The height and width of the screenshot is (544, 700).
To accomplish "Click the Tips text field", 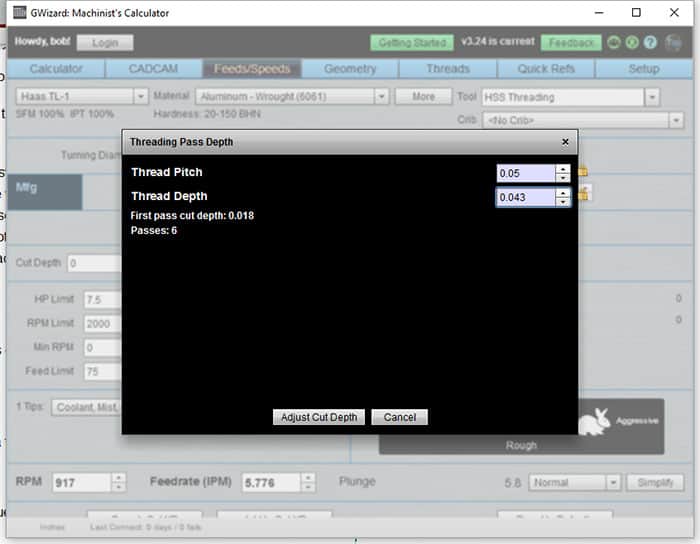I will coord(87,407).
